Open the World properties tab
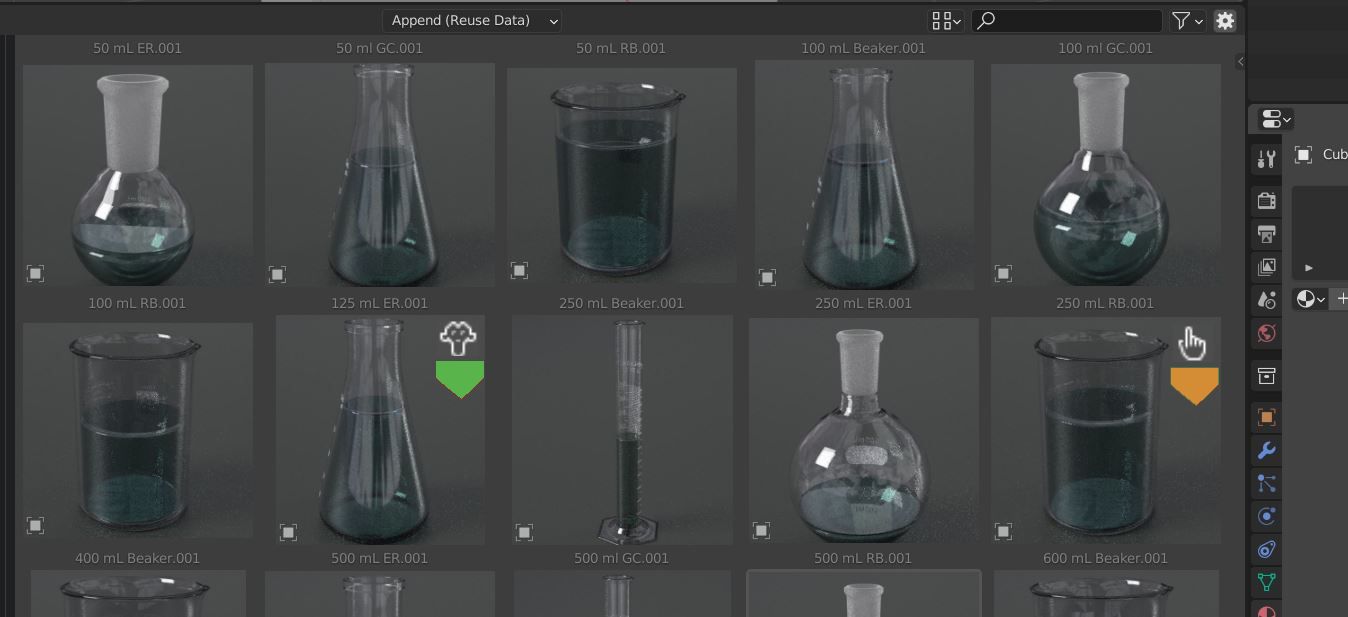 click(1266, 333)
